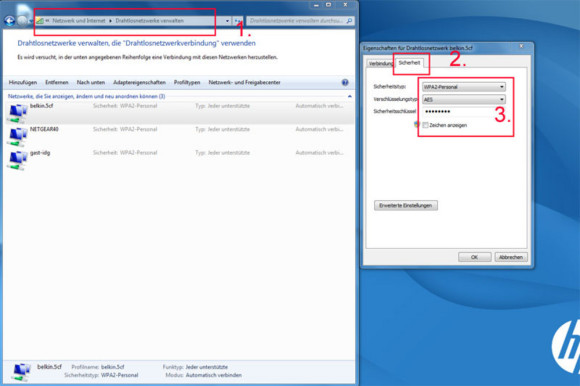Click the belkin.5cf icon in the bottom details pane

[21, 372]
